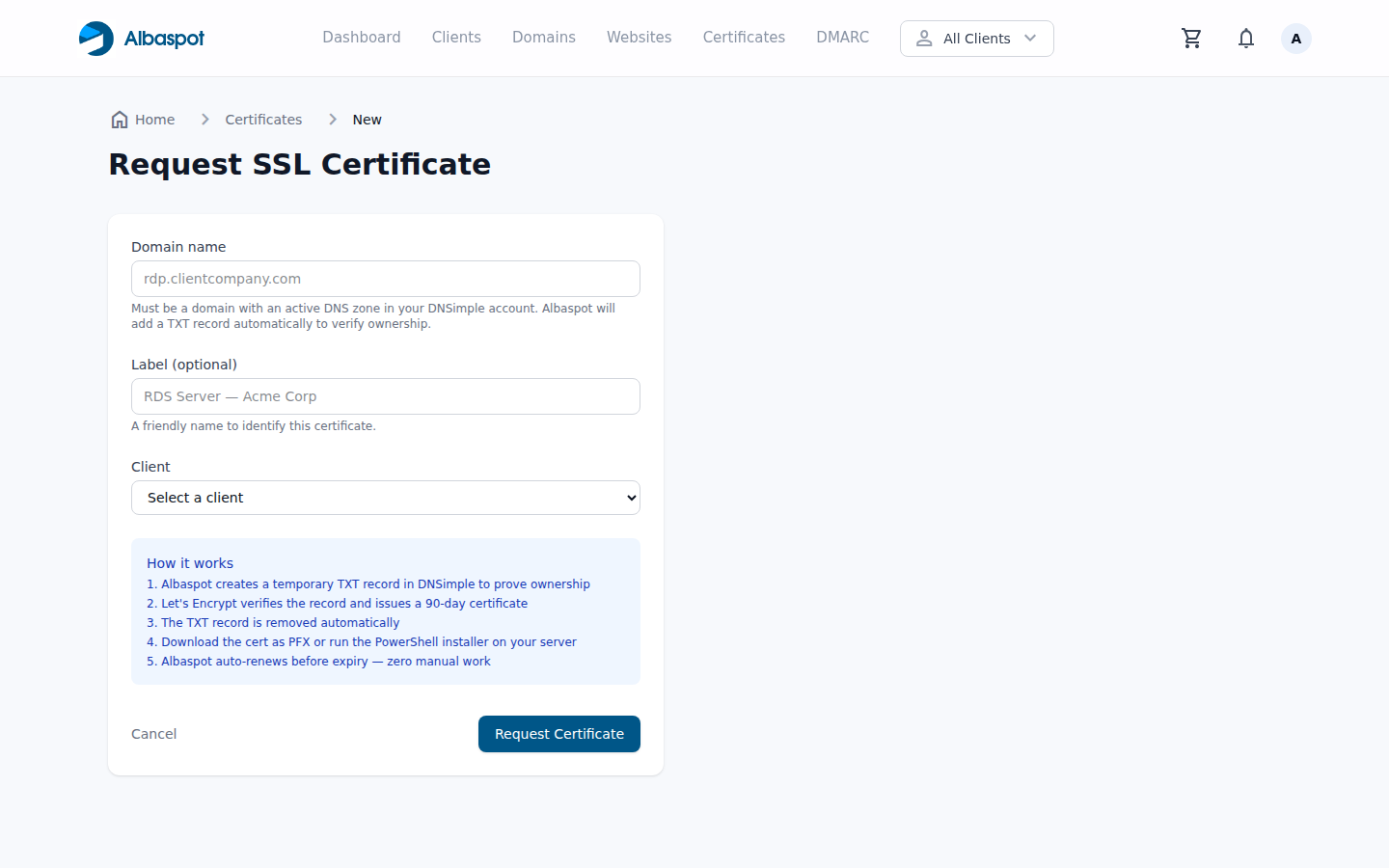Open the Websites section
This screenshot has width=1389, height=868.
pyautogui.click(x=639, y=37)
